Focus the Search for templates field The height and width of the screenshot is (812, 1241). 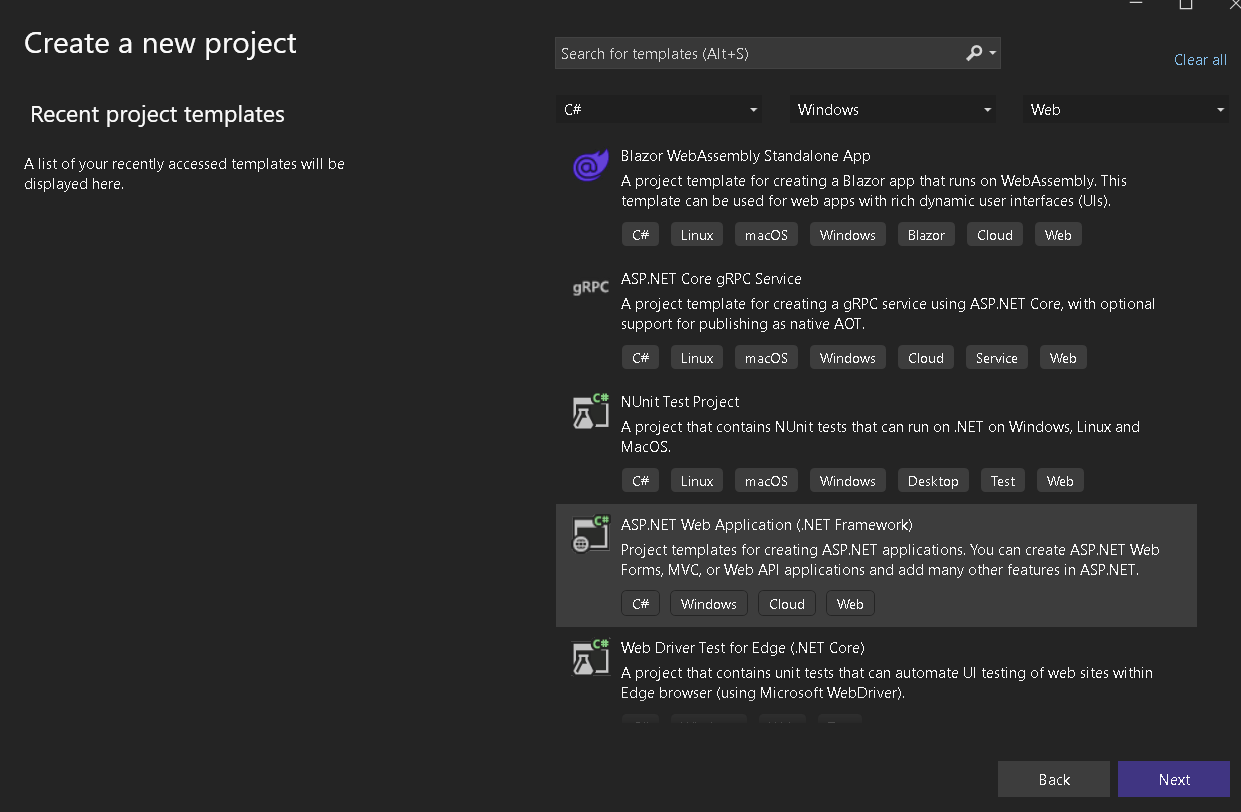coord(755,53)
